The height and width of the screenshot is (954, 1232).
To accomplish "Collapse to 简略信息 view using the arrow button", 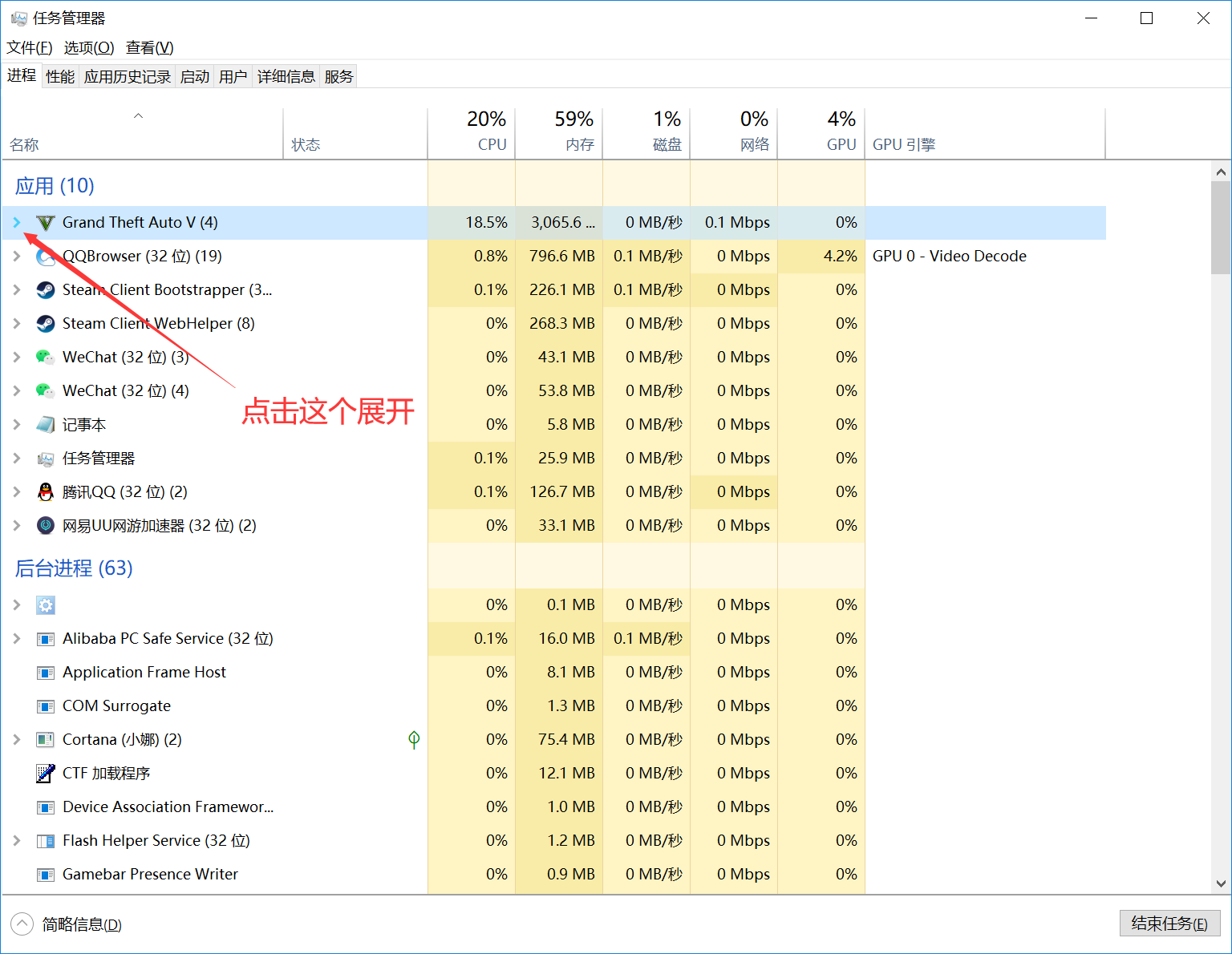I will [22, 924].
